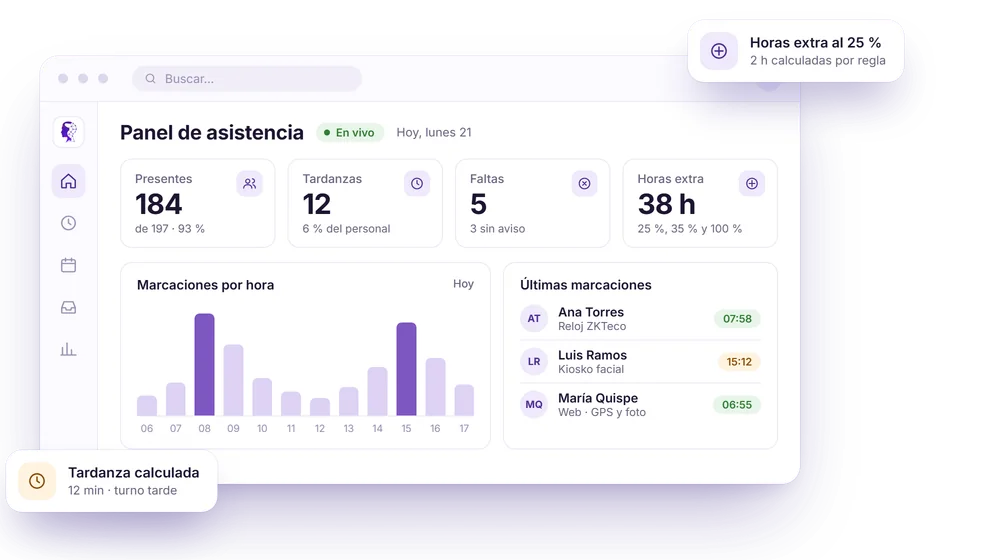Click the people icon on Presentes card

coord(249,184)
